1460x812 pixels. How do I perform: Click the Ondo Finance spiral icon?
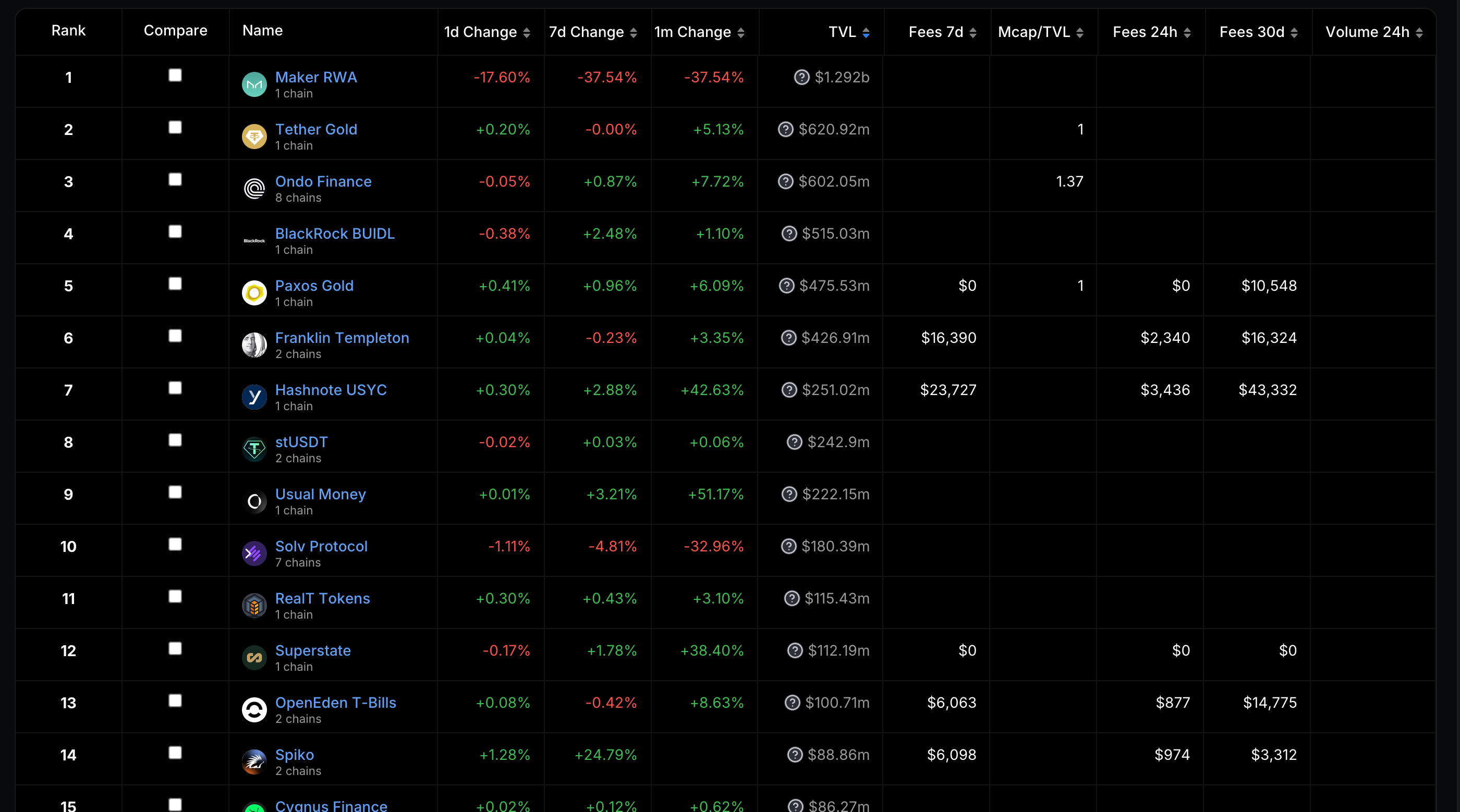point(254,189)
